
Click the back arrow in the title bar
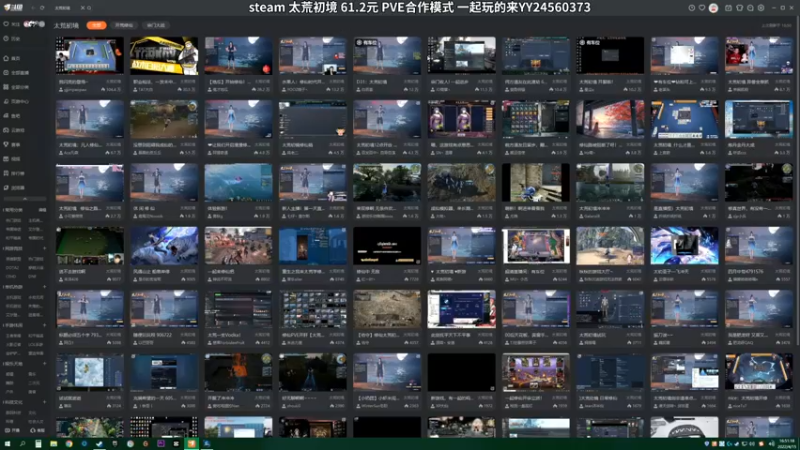coord(33,8)
